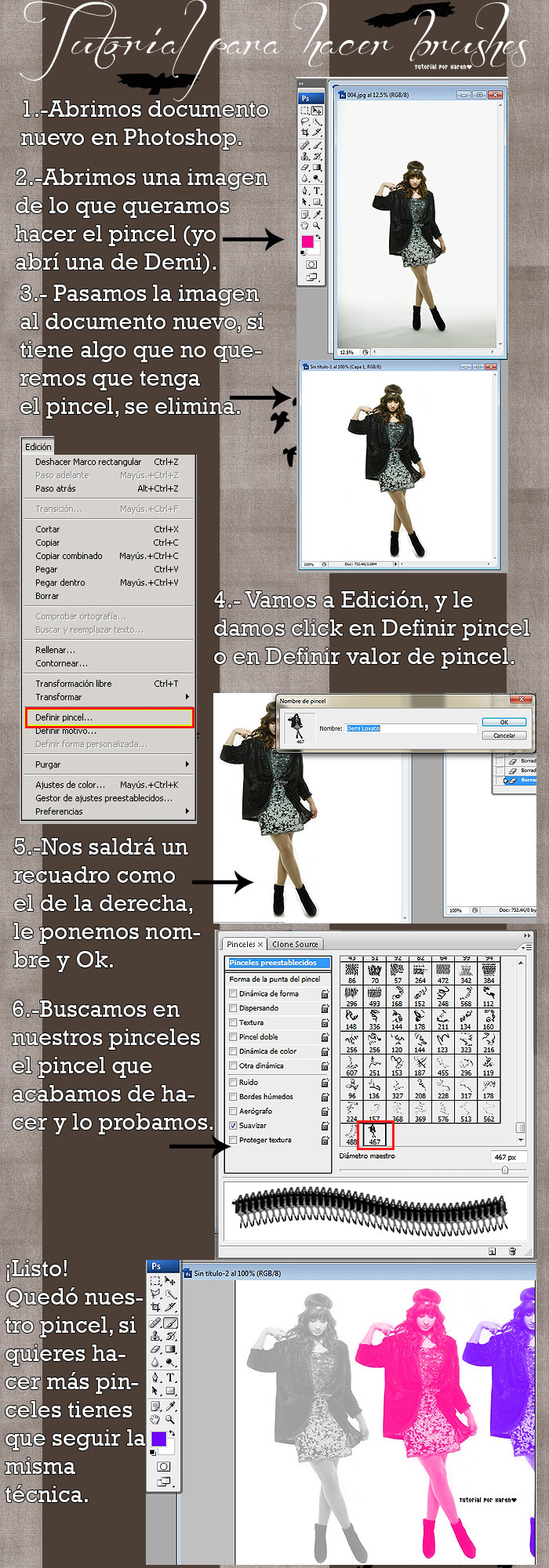
Task: Pick the Crop tool in toolbox beside Sin título-2
Action: pyautogui.click(x=155, y=1307)
